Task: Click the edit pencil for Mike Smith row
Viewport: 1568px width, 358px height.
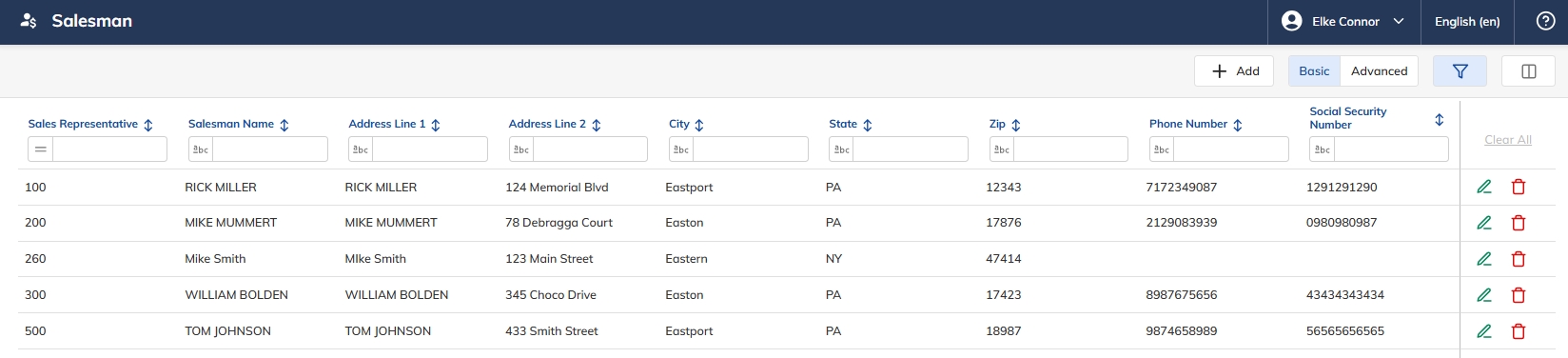Action: [1483, 259]
